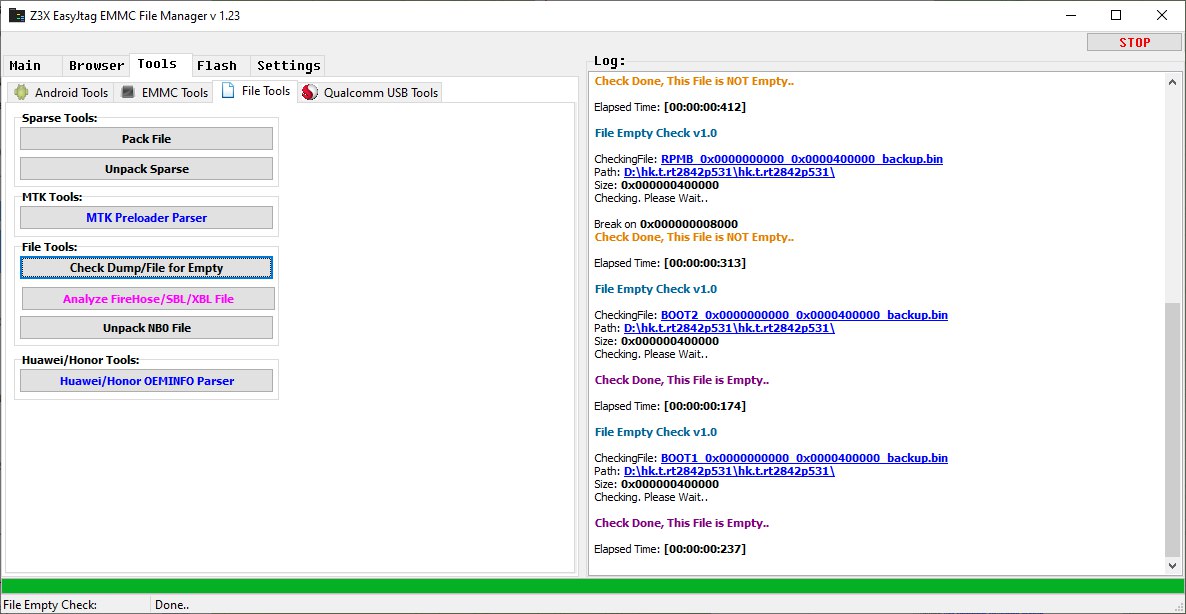The height and width of the screenshot is (614, 1186).
Task: Click the Pack File button
Action: (146, 138)
